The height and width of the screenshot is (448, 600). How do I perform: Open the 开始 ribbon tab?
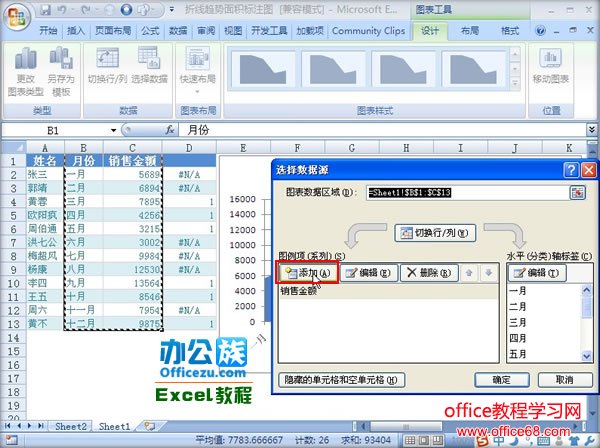coord(49,31)
